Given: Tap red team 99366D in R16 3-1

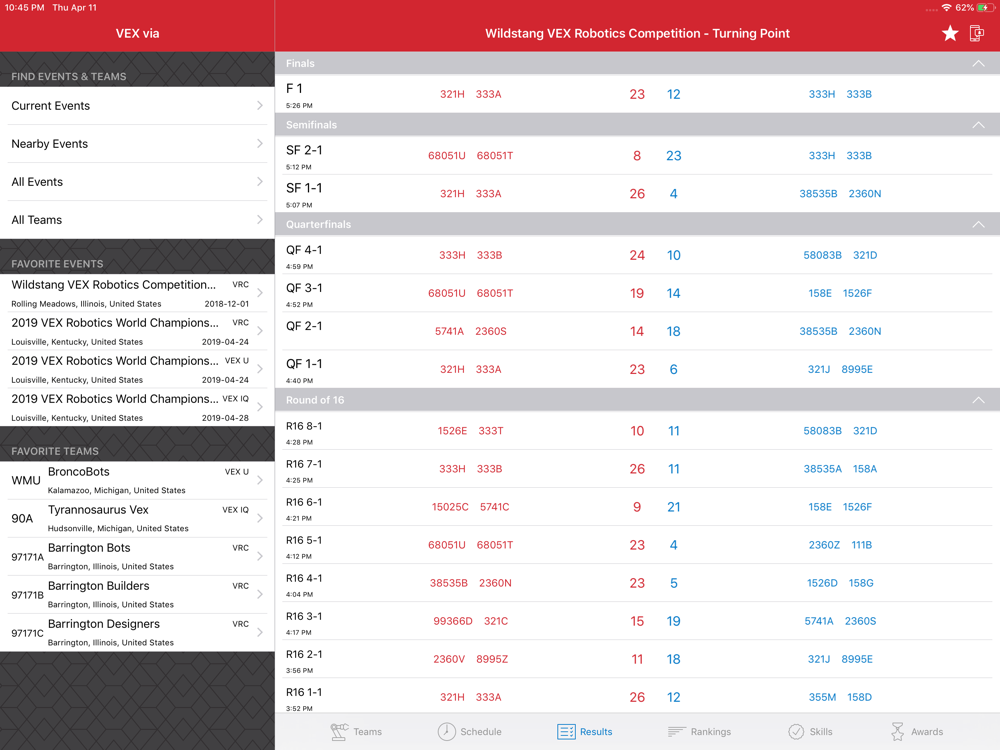Looking at the screenshot, I should pyautogui.click(x=453, y=621).
